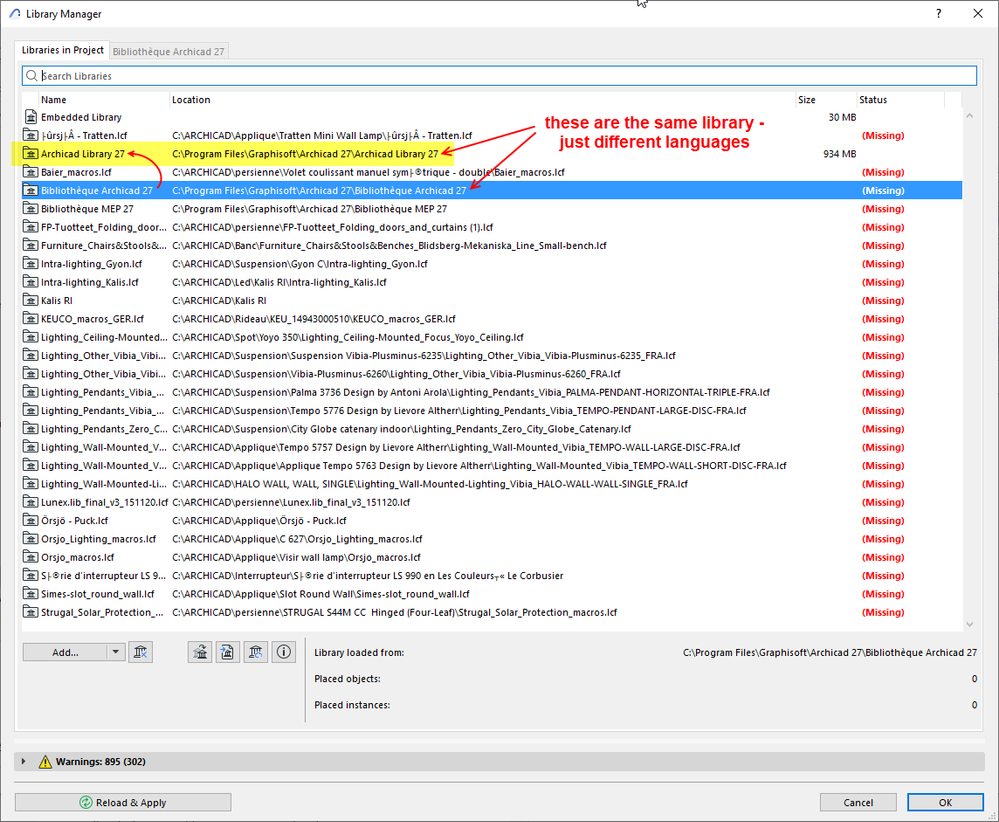This screenshot has height=822, width=999.
Task: Click the icon beside Kalis RI library
Action: click(31, 301)
